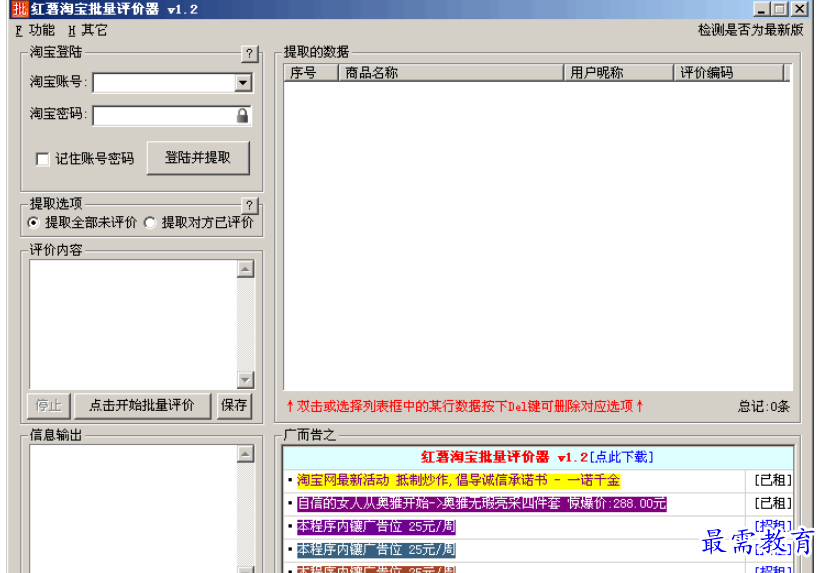Click the 评价内容 scrollbar down arrow
823x573 pixels.
pyautogui.click(x=245, y=379)
